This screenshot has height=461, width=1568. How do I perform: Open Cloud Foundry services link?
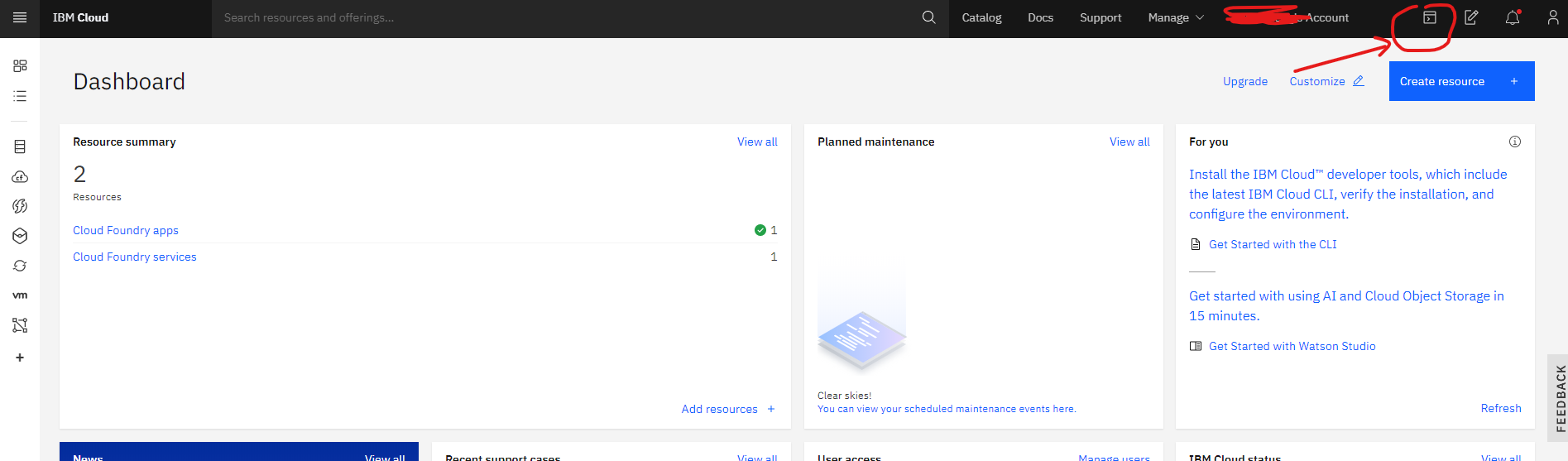pyautogui.click(x=135, y=257)
